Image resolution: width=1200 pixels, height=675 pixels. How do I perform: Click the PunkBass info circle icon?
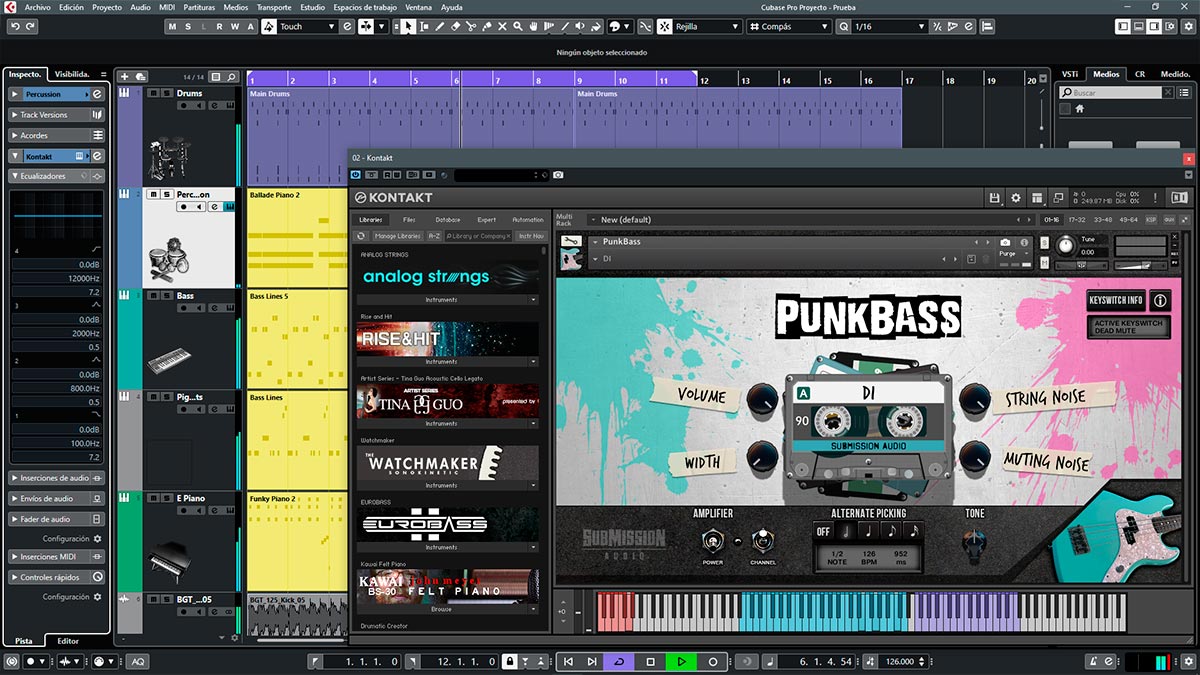[1161, 300]
